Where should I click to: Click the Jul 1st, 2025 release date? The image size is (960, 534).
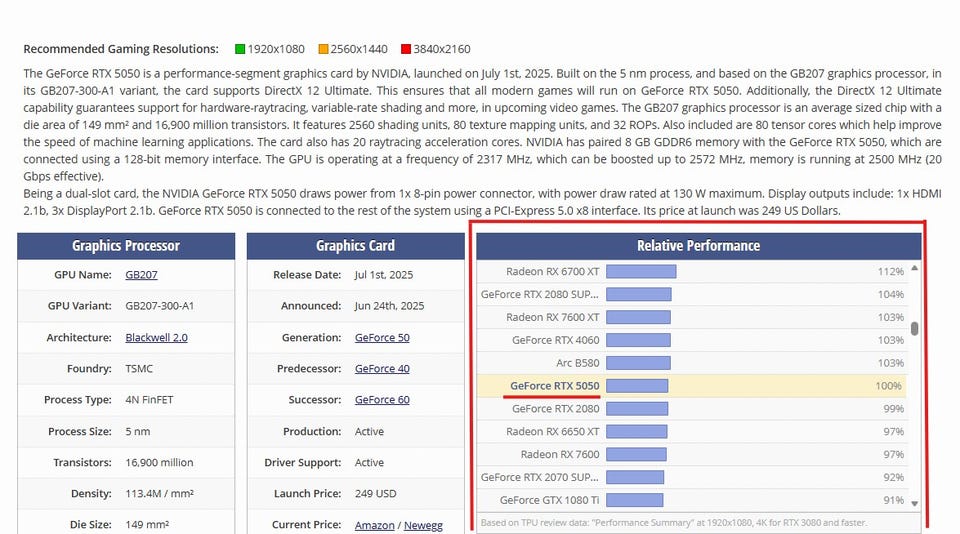384,275
